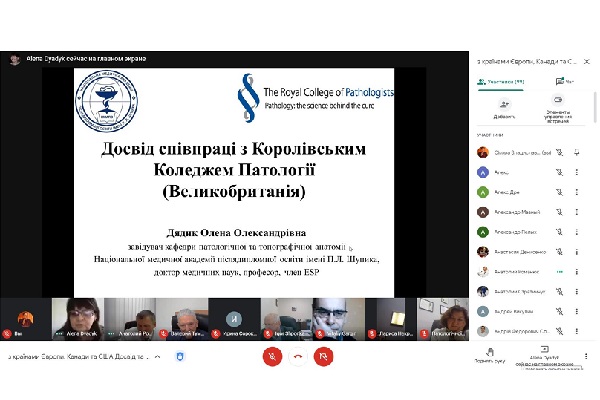Click the presenter avatar in the top-left banner
The width and height of the screenshot is (600, 400).
point(15,60)
